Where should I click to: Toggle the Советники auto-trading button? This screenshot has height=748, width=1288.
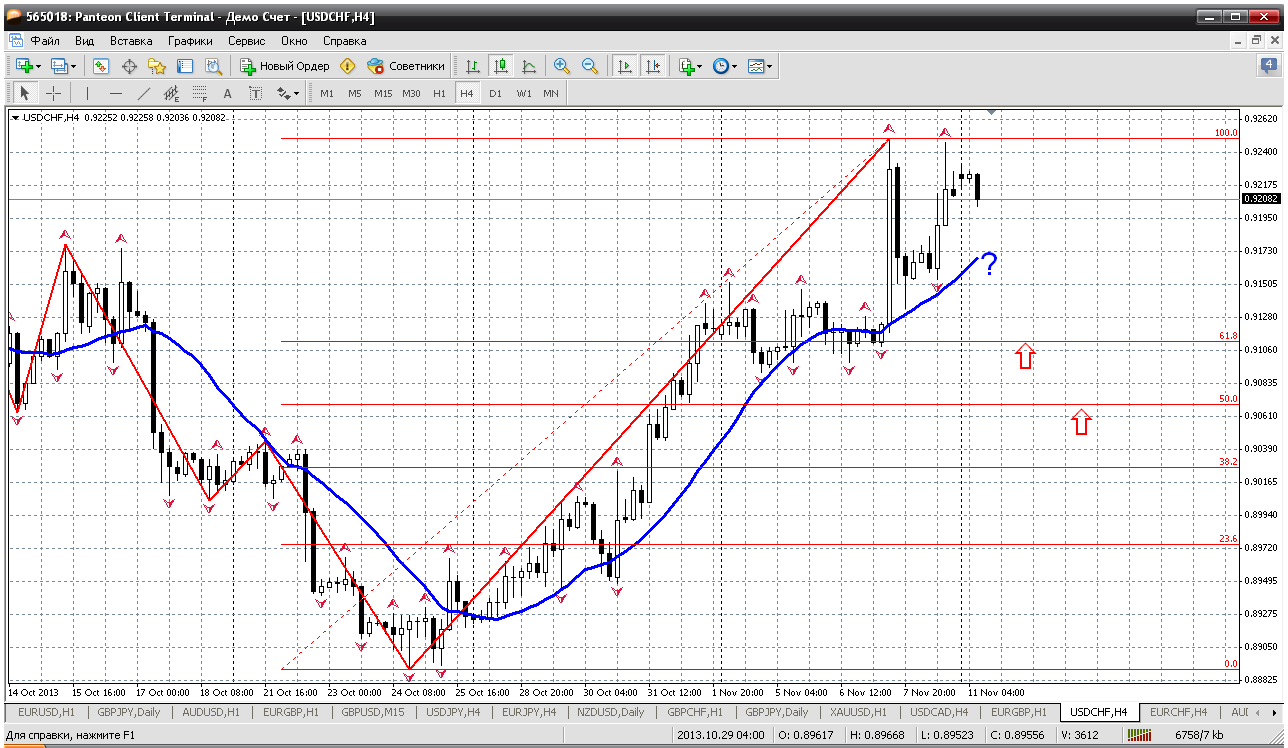[406, 66]
